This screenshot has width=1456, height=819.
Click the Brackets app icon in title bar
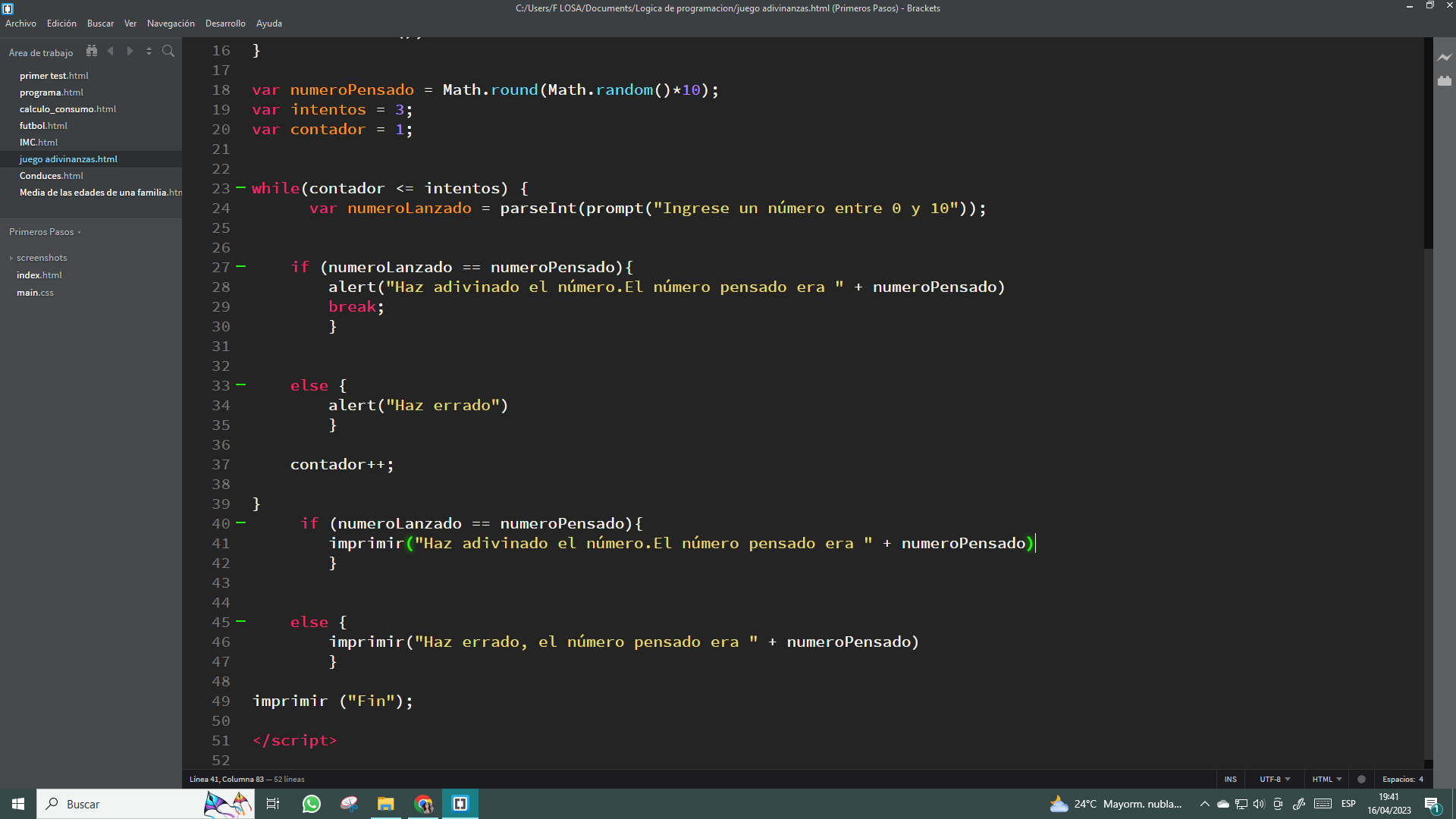pos(8,8)
